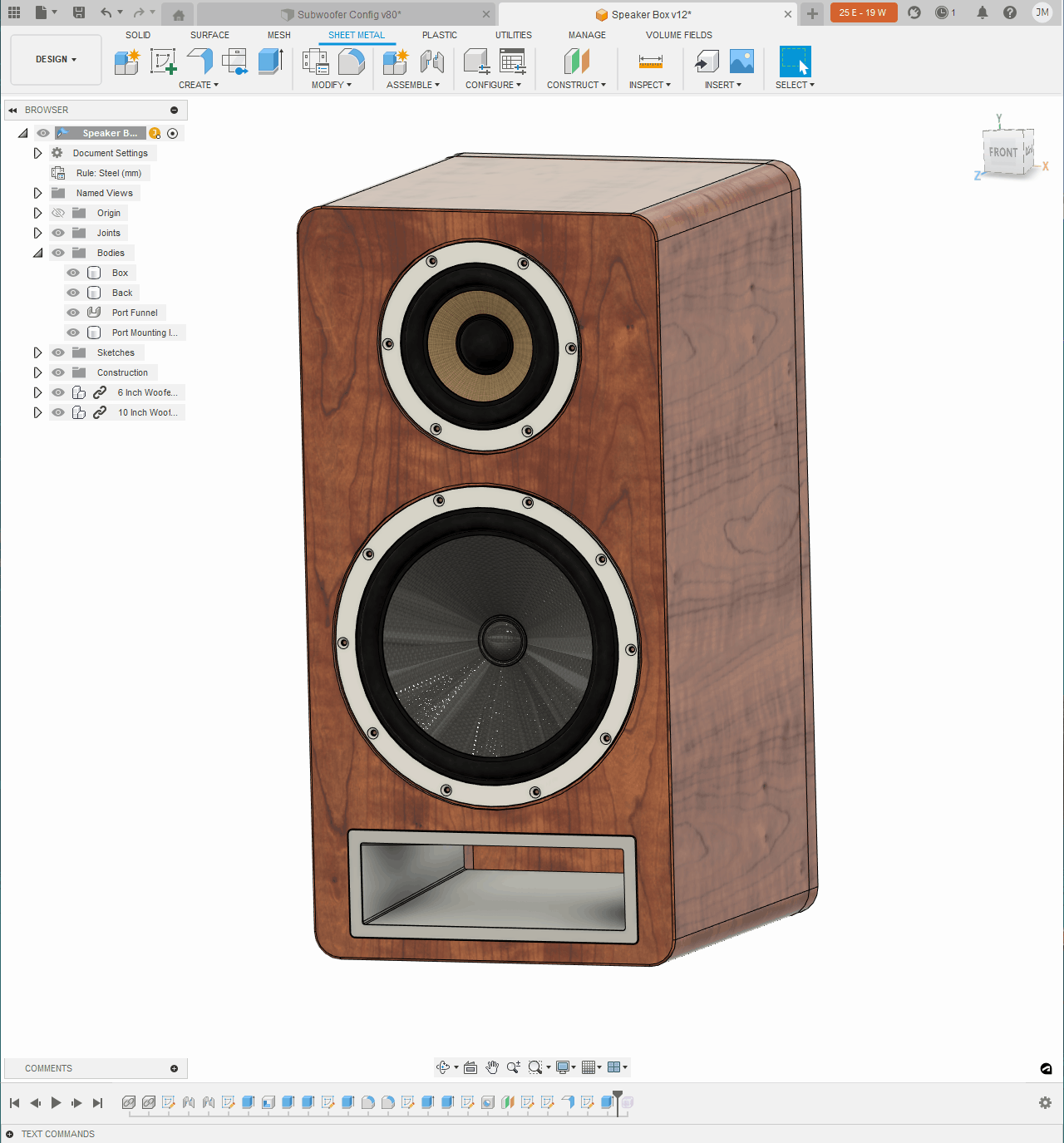Select the Measure tool icon
The height and width of the screenshot is (1143, 1064).
point(651,62)
